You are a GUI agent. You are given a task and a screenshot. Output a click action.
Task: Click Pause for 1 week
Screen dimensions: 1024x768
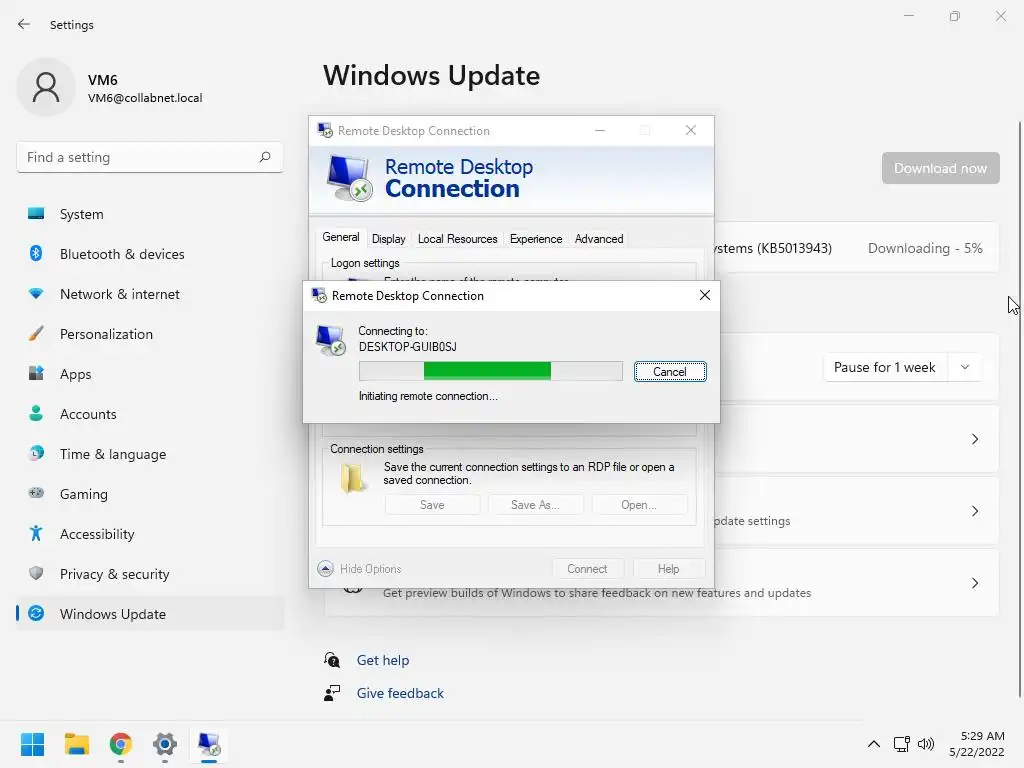[x=884, y=368]
